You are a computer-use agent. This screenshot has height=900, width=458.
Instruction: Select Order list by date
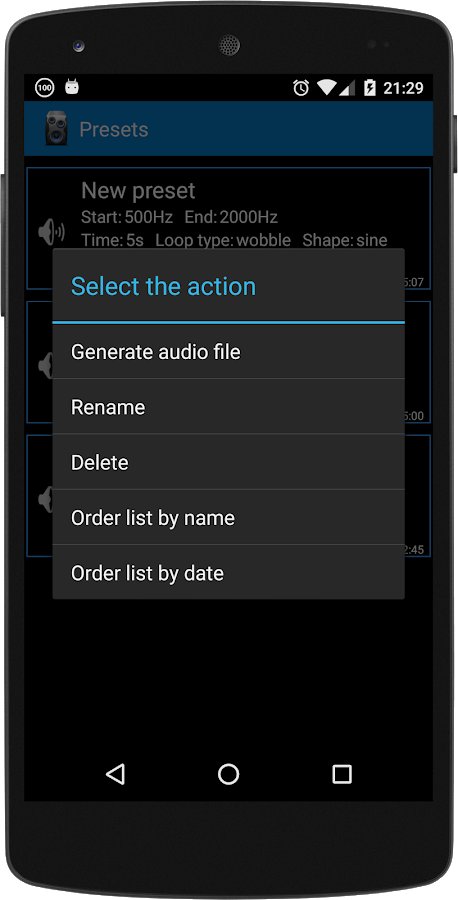pos(228,572)
